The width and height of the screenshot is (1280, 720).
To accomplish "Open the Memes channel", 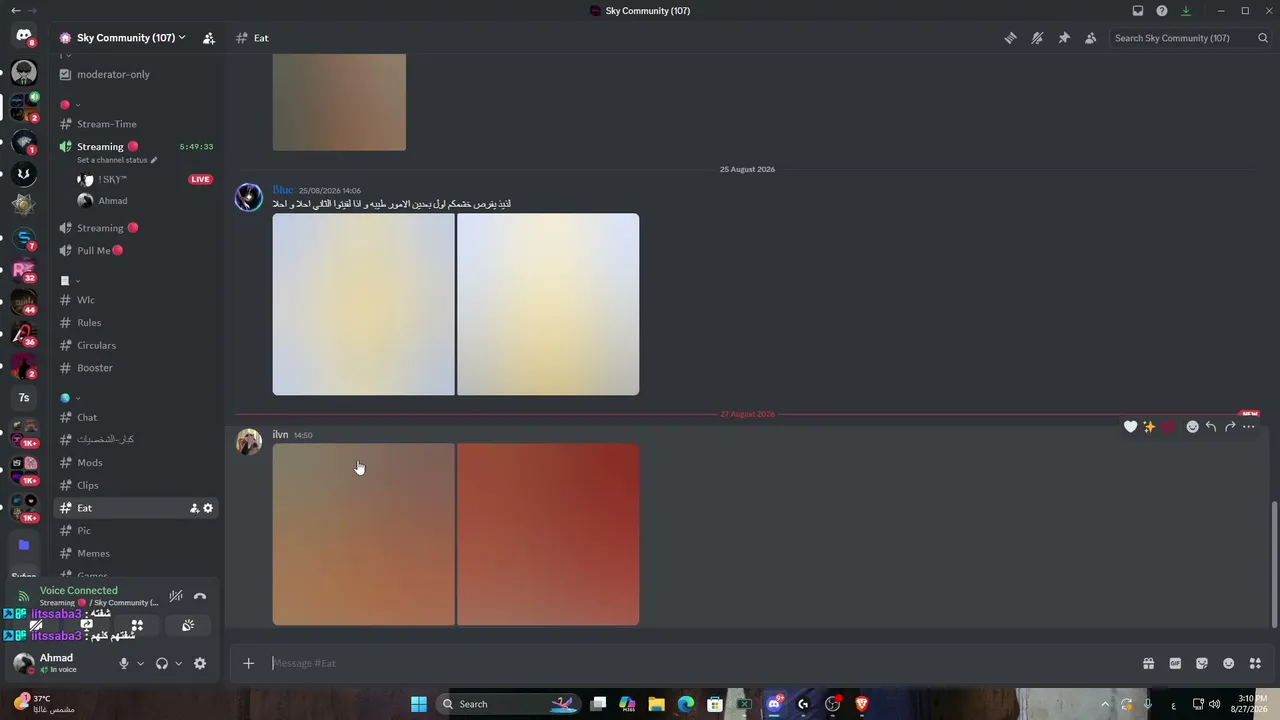I will click(136, 553).
